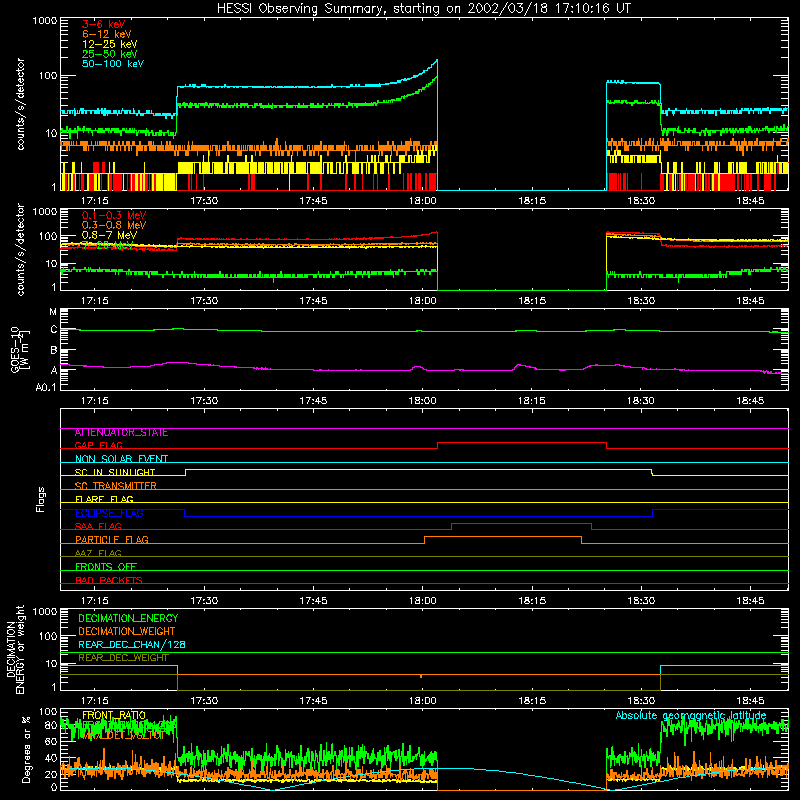Select the FRONTS_OFF flag label
Image resolution: width=800 pixels, height=800 pixels.
point(106,567)
